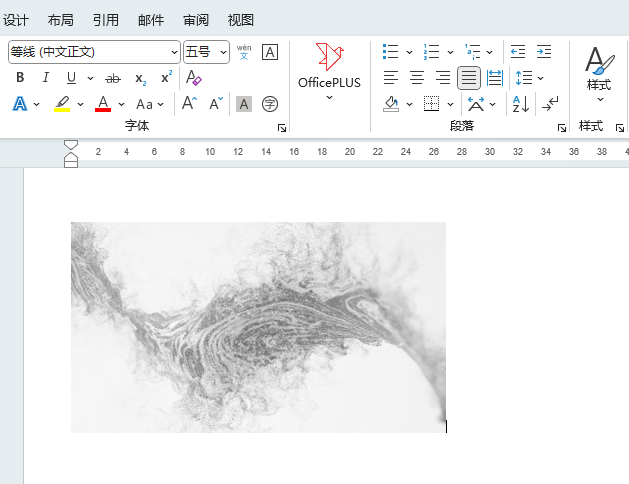Image resolution: width=629 pixels, height=484 pixels.
Task: Show or hide paragraph marks
Action: 550,104
